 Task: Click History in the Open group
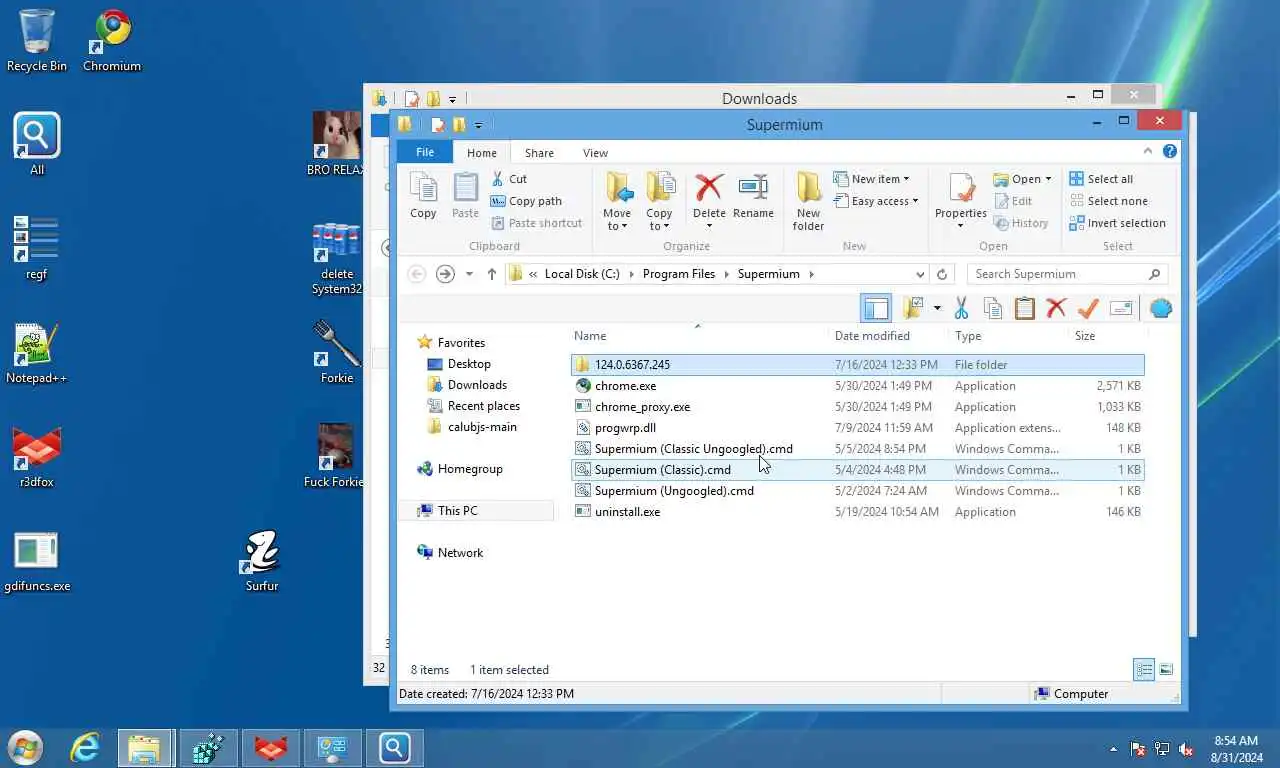tap(1021, 223)
